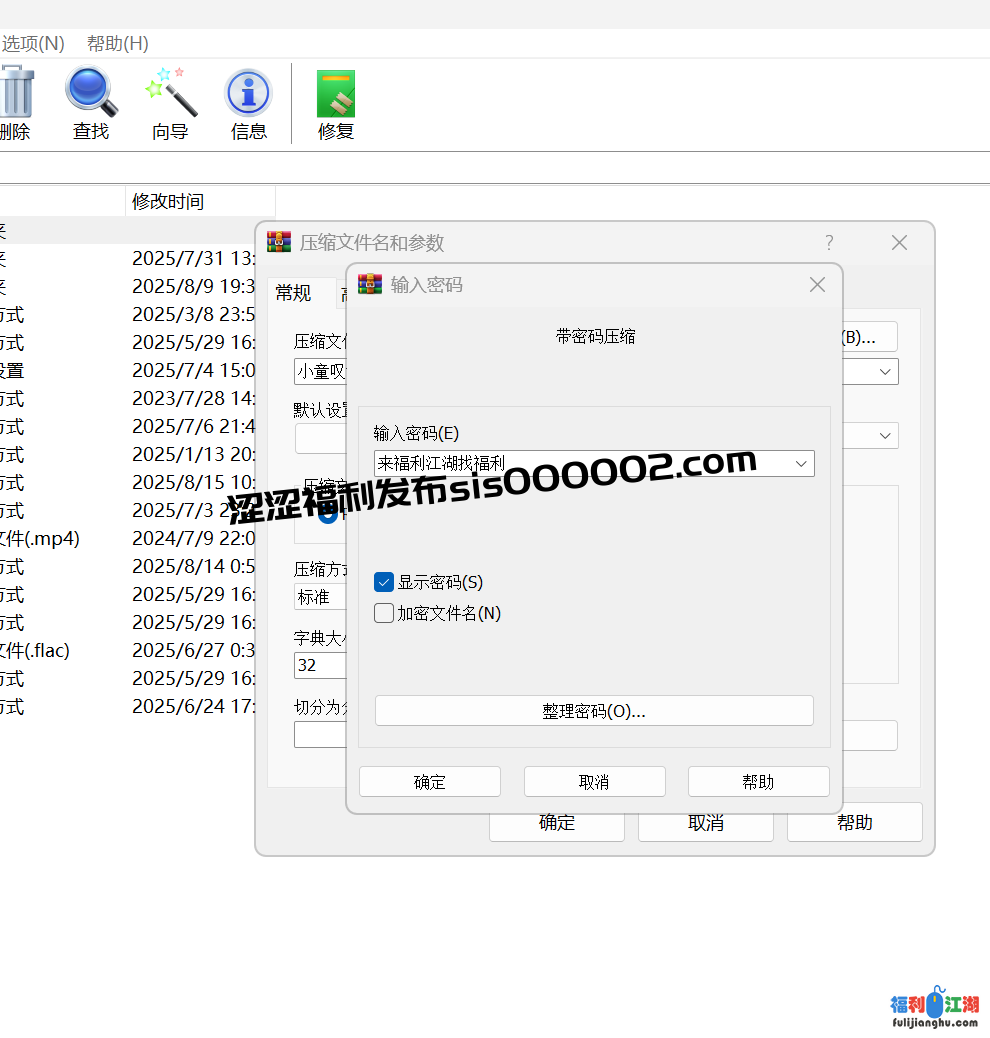Launch the 修复 (Repair) archive icon
The image size is (990, 1038).
point(335,92)
